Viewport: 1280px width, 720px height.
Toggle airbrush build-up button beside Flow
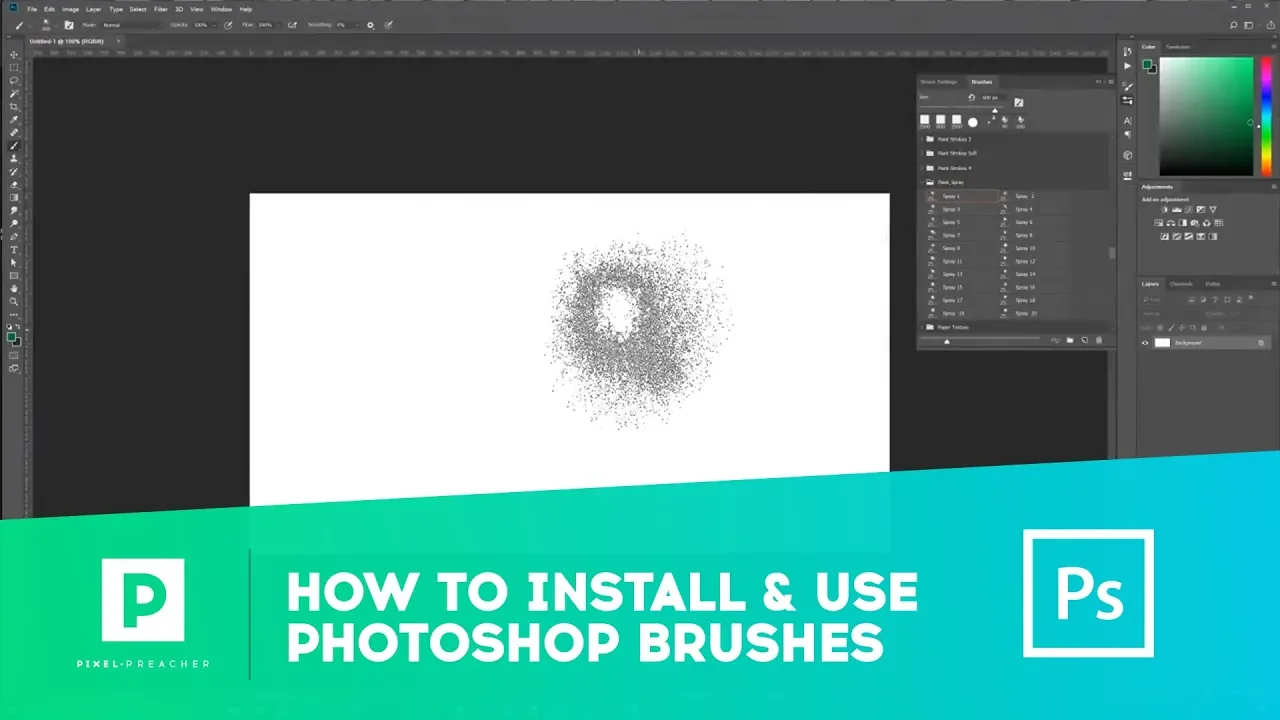coord(293,25)
